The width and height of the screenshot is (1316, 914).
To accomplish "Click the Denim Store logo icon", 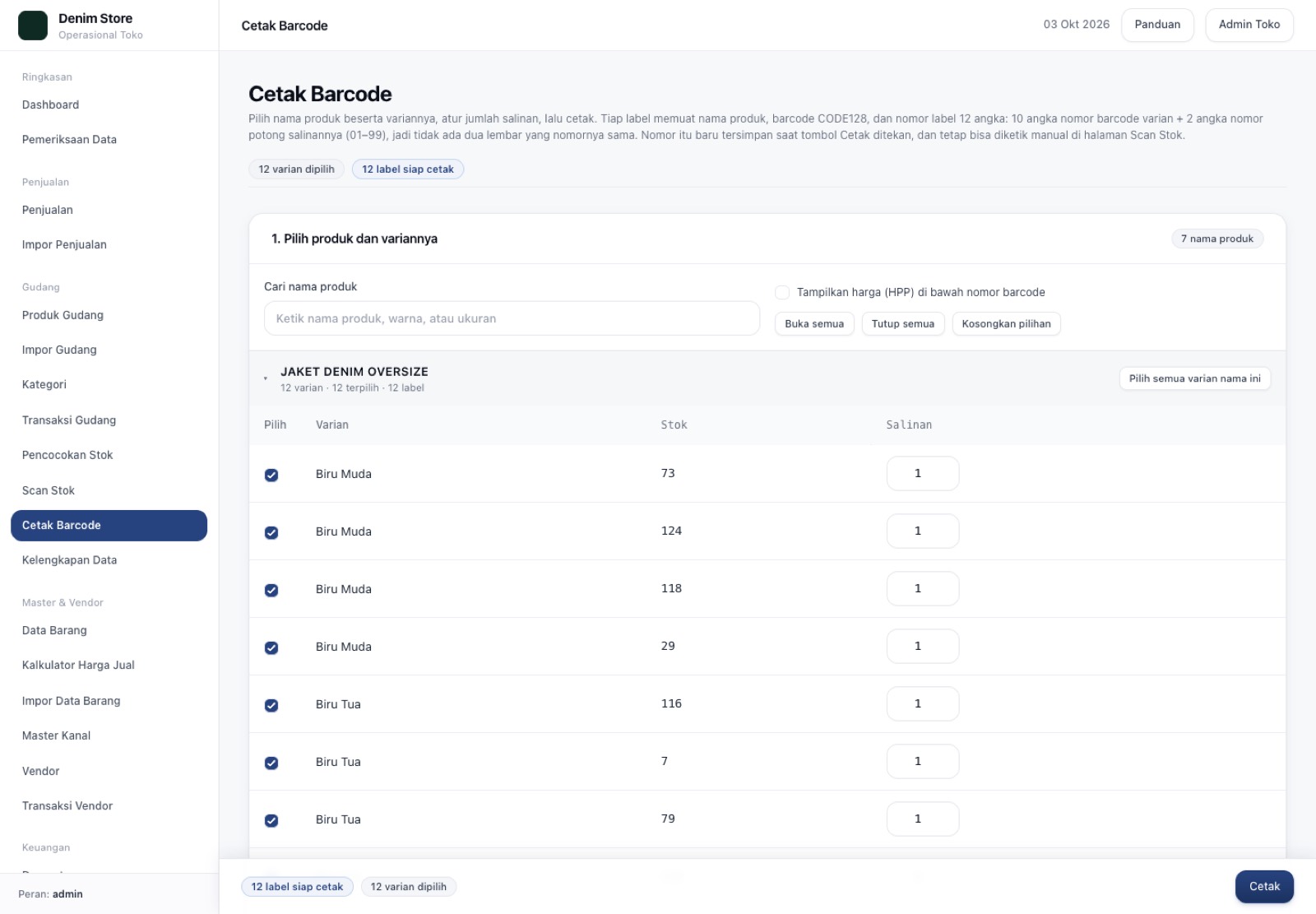I will (x=33, y=26).
